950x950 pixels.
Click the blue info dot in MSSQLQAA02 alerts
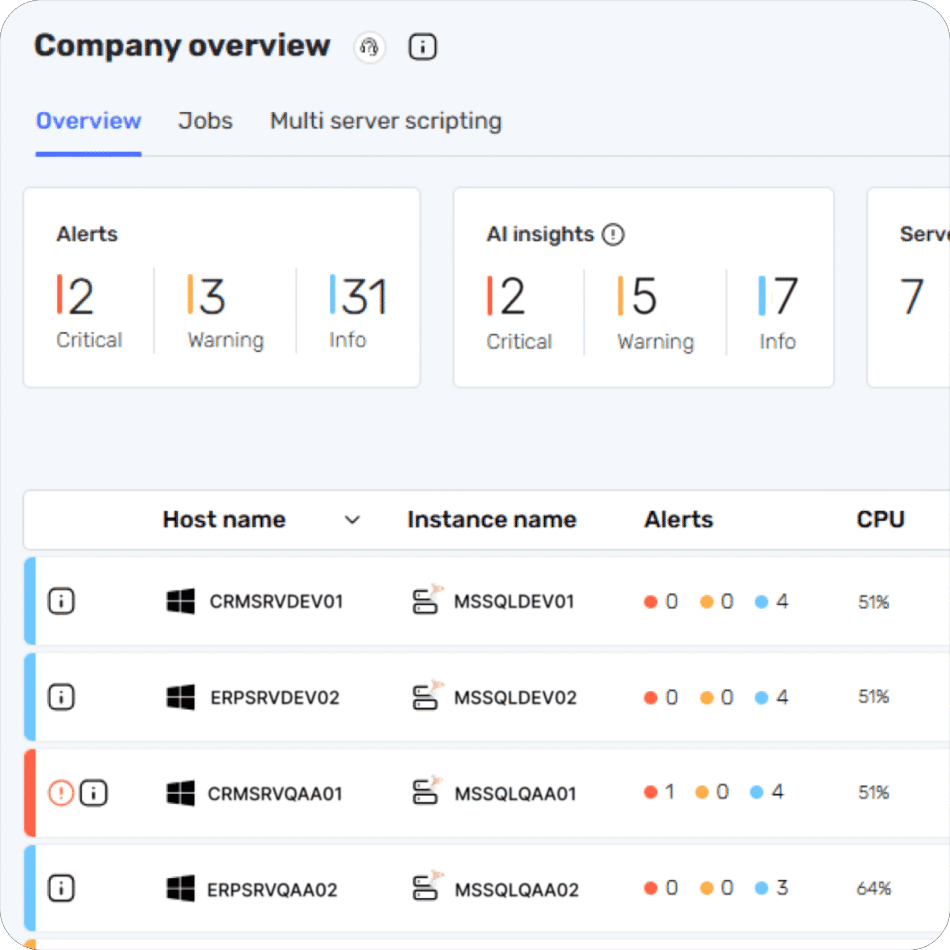[762, 888]
